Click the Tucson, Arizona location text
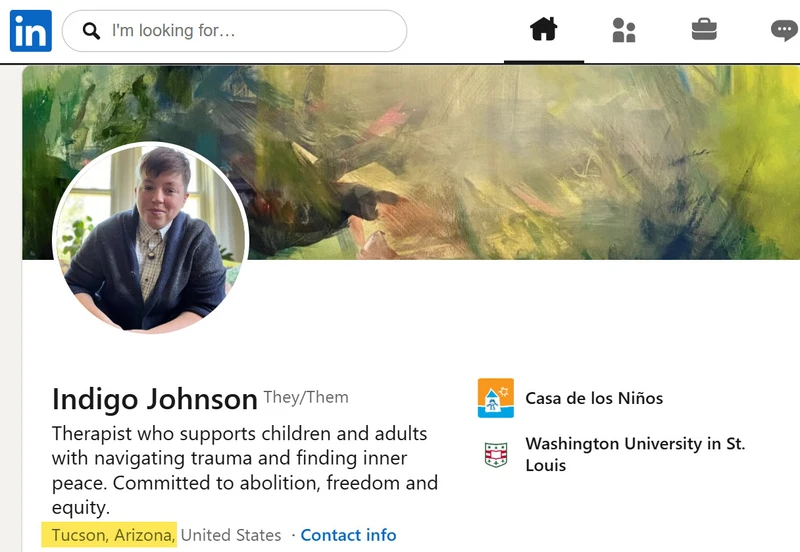The height and width of the screenshot is (552, 800). (113, 535)
